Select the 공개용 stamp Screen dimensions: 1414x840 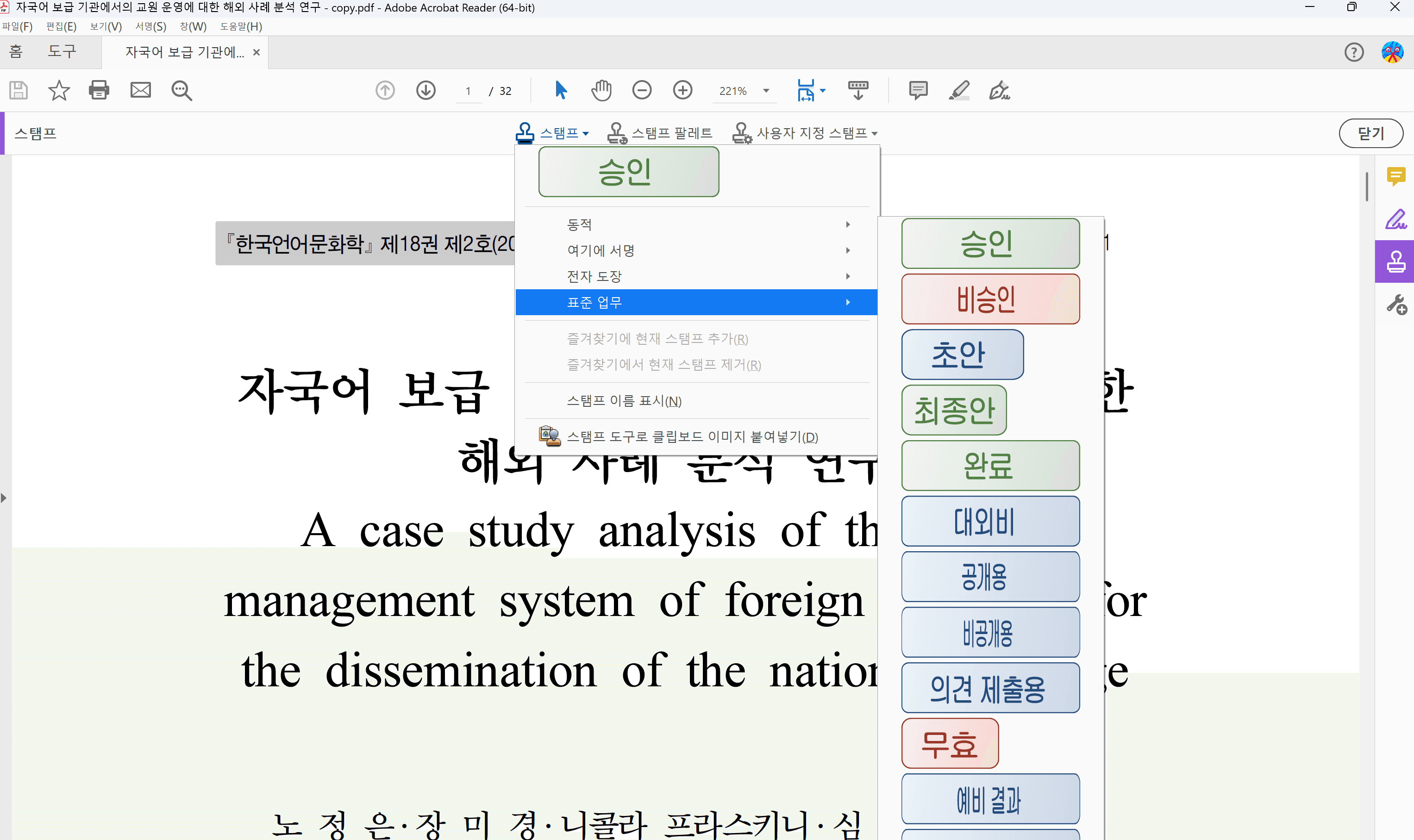[x=990, y=577]
